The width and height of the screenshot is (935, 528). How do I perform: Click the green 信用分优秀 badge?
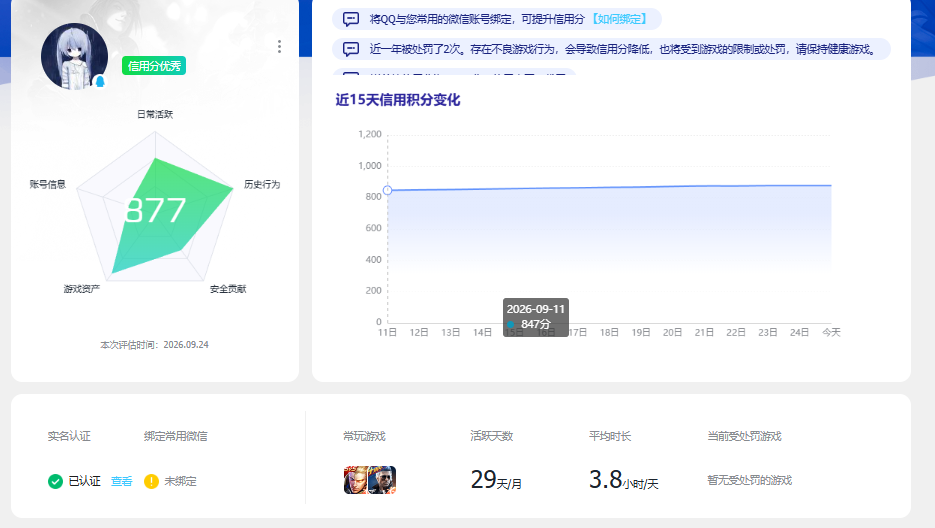[x=154, y=66]
